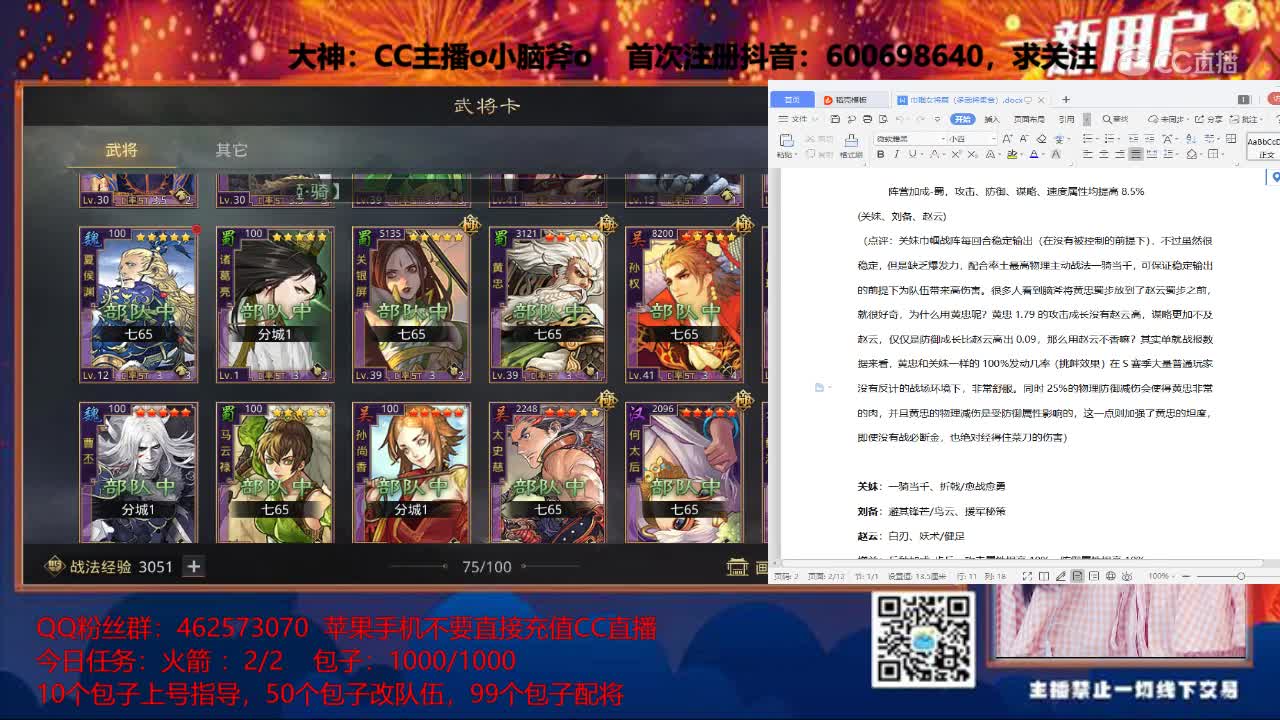Click the clear formatting eraser icon

tap(1041, 139)
